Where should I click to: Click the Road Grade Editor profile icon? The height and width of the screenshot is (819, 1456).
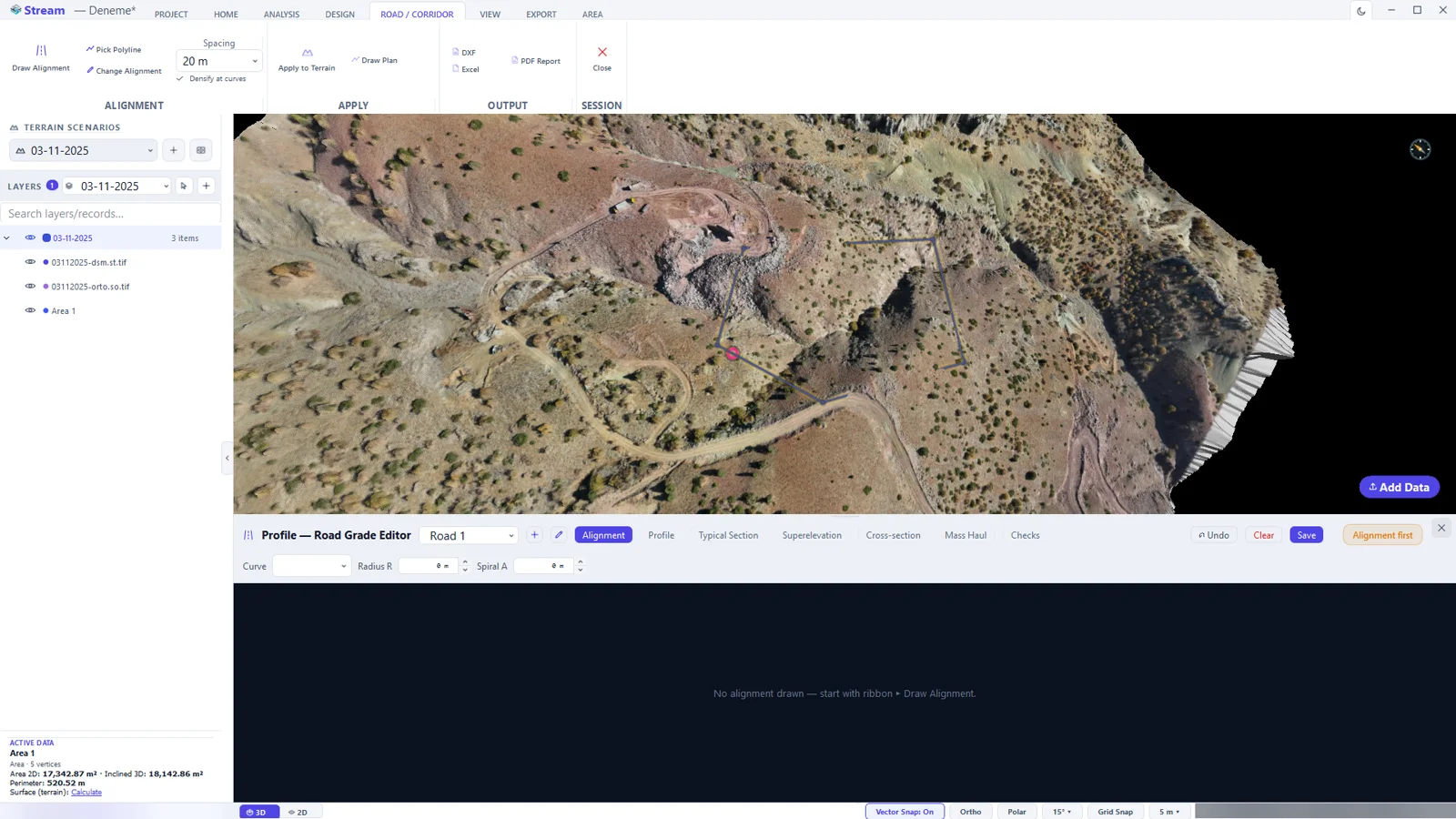(248, 535)
